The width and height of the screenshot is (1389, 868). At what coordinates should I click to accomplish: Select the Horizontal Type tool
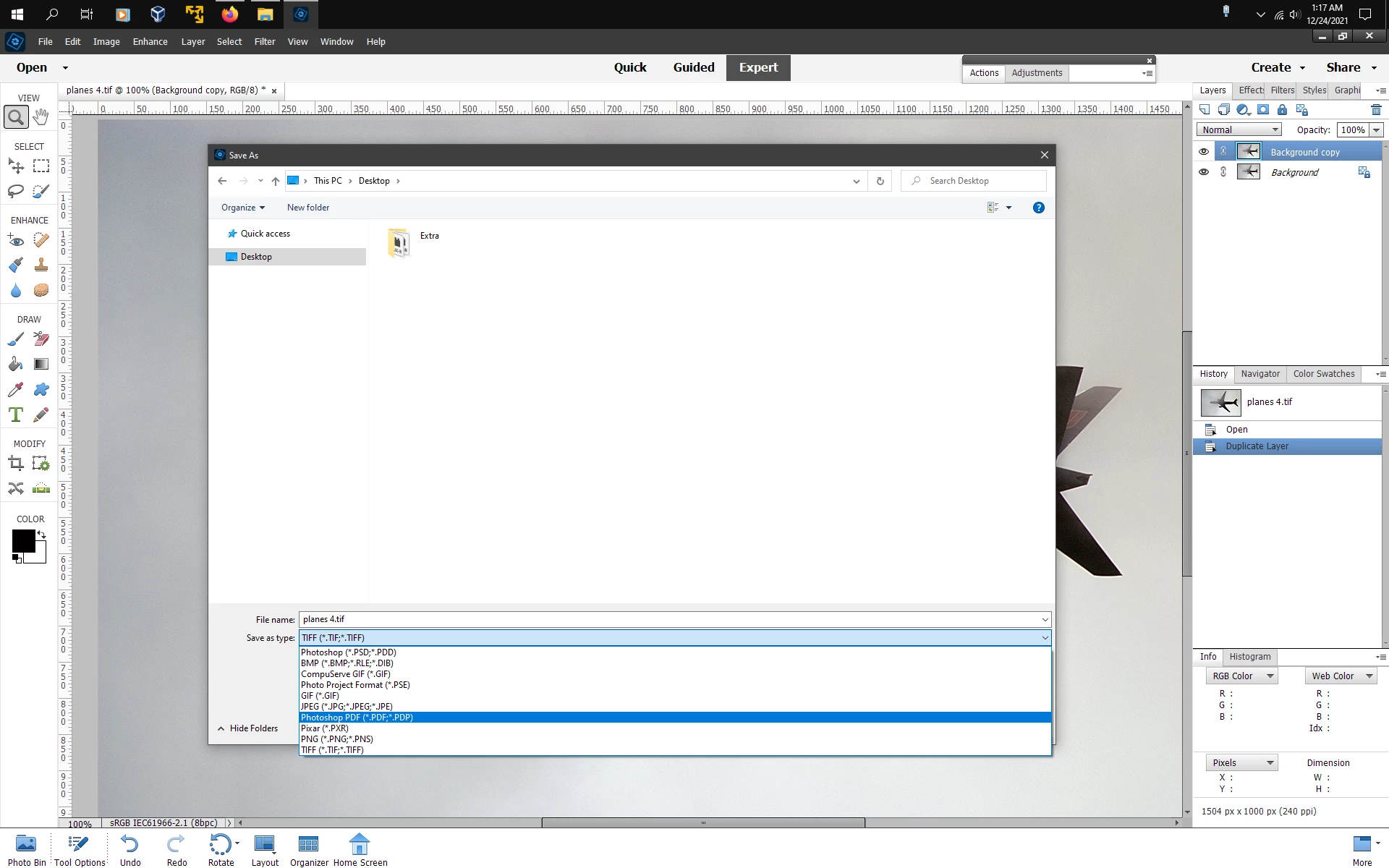click(16, 415)
